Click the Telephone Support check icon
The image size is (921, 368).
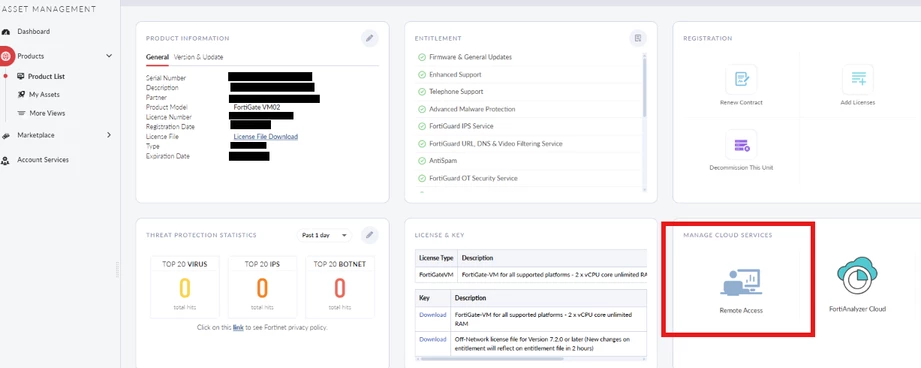(422, 92)
